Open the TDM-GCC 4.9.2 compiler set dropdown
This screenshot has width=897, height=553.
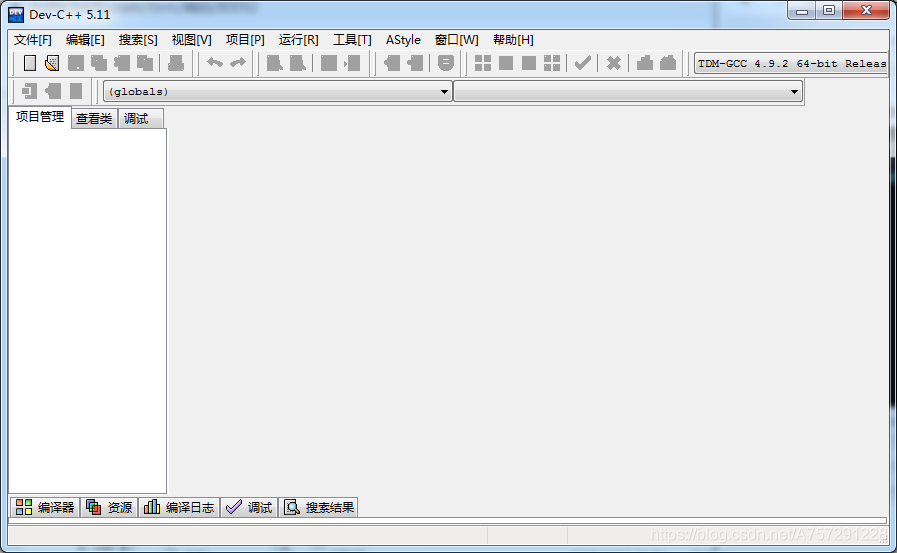791,63
